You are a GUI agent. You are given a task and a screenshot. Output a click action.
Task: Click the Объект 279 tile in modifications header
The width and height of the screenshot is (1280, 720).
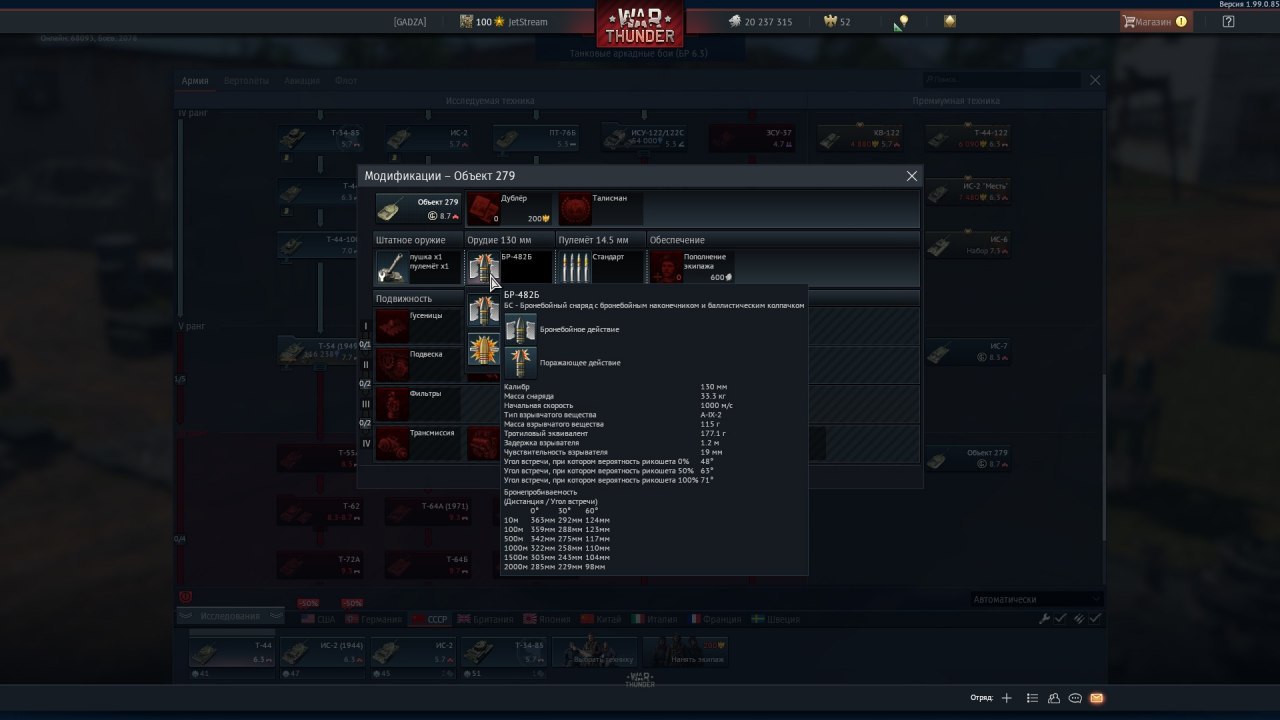click(x=418, y=209)
